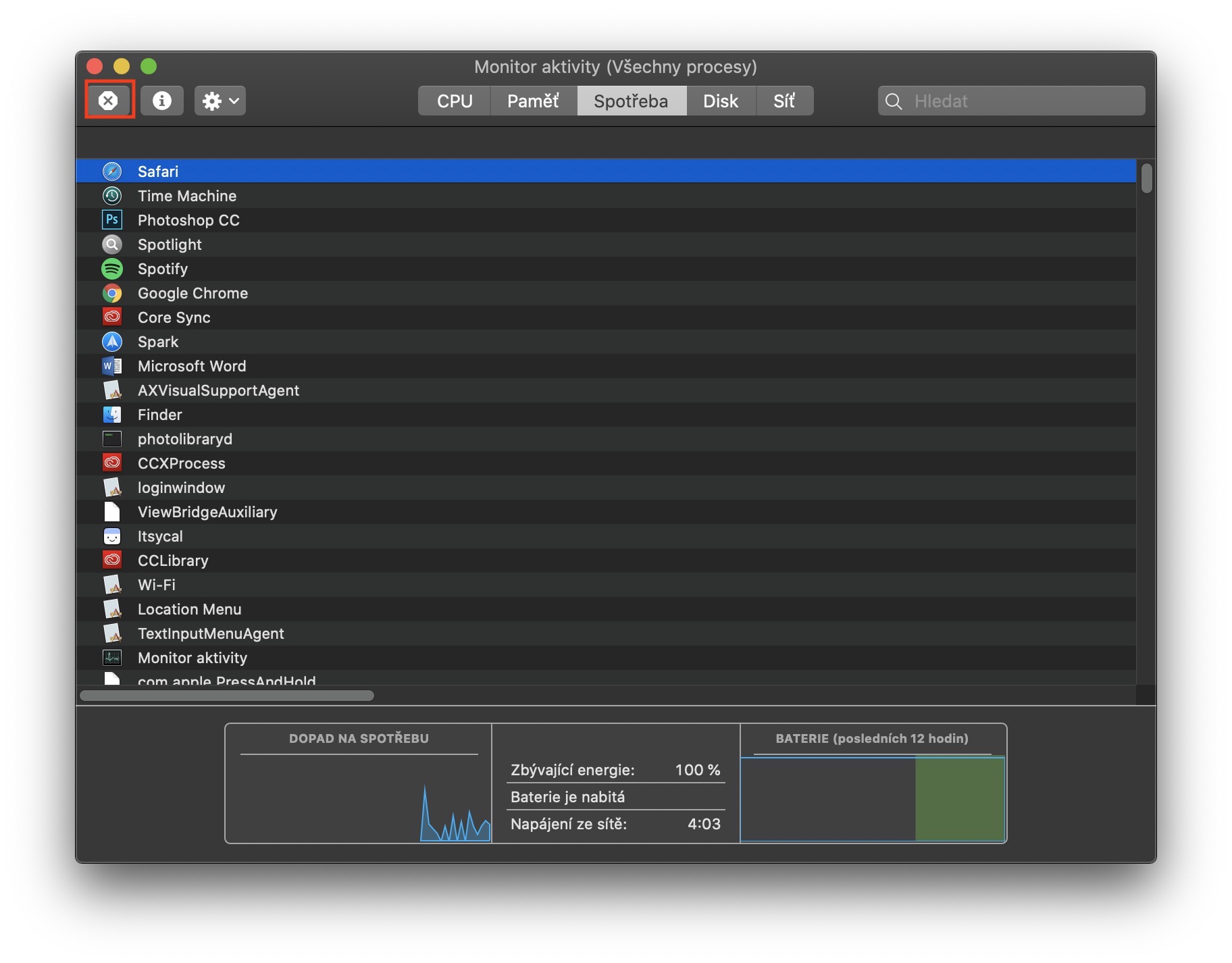Select the "Spark" process name

click(158, 342)
